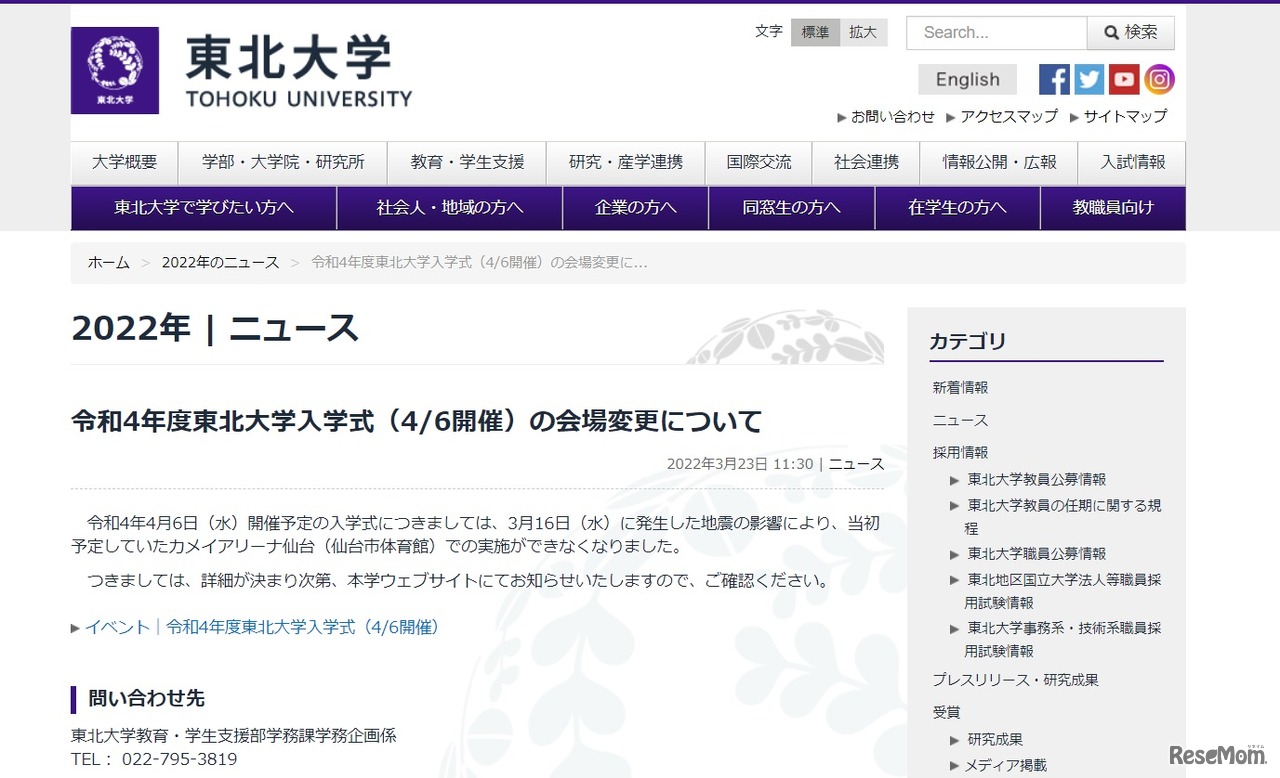The height and width of the screenshot is (778, 1280).
Task: Open the 情報公開・広報 menu
Action: pos(999,162)
